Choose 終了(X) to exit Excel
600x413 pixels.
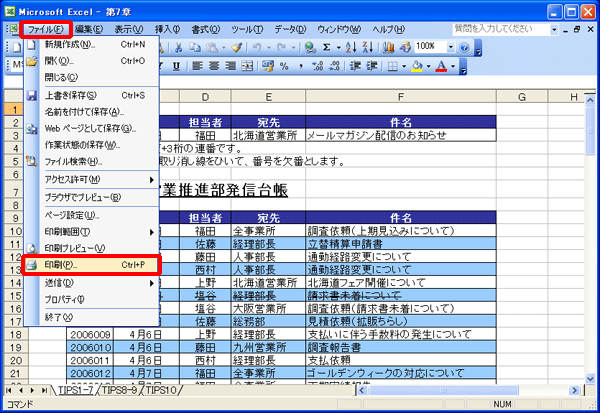coord(91,317)
